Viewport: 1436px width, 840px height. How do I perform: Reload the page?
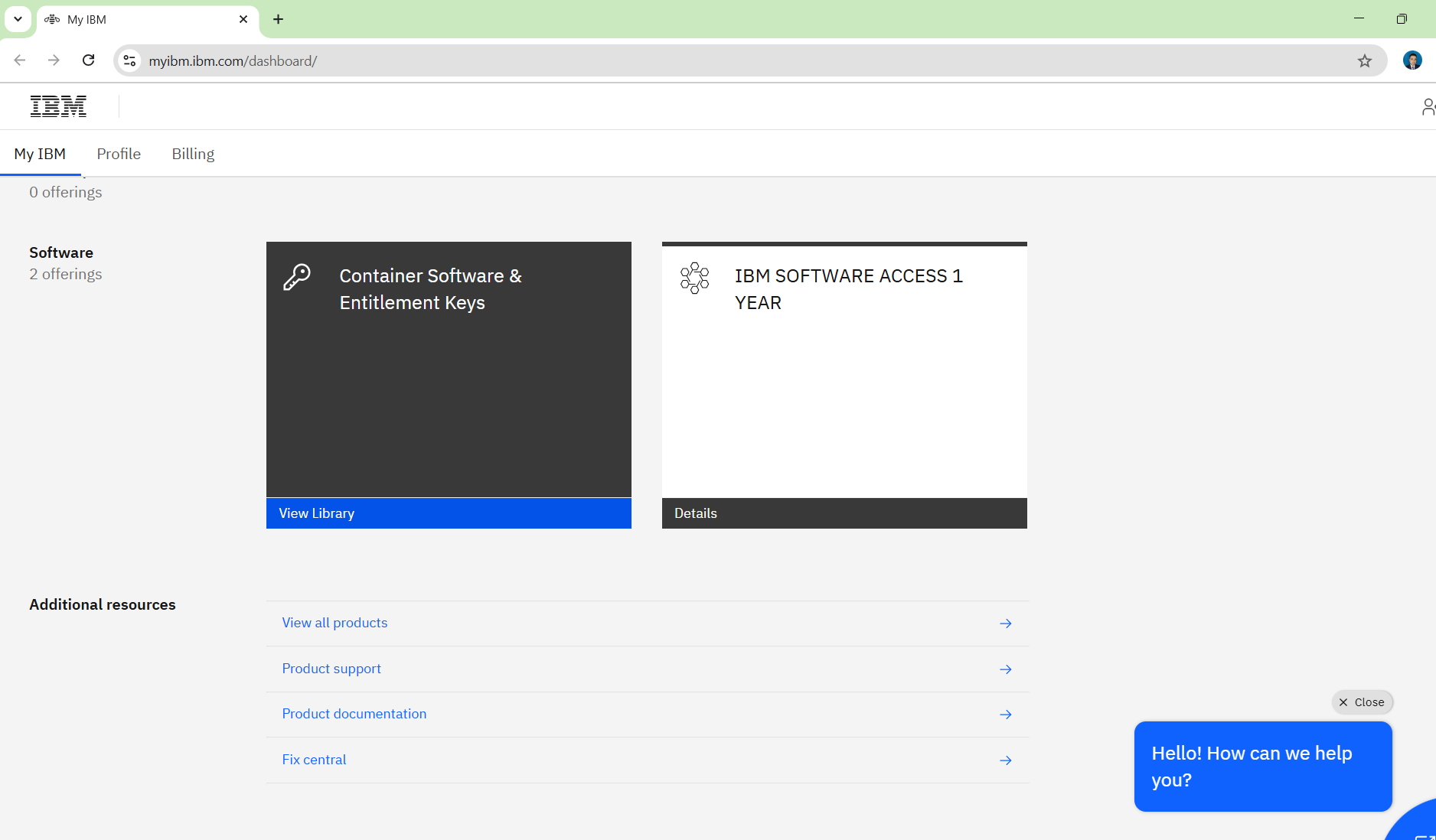(89, 60)
